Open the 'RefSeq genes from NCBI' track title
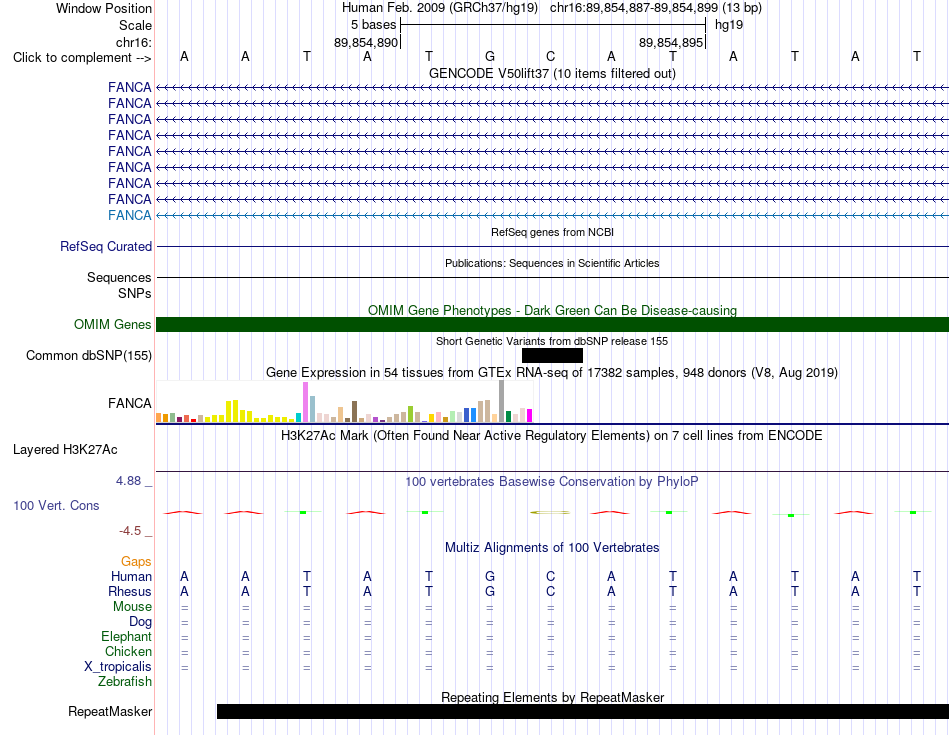Viewport: 950px width, 735px height. pyautogui.click(x=552, y=232)
